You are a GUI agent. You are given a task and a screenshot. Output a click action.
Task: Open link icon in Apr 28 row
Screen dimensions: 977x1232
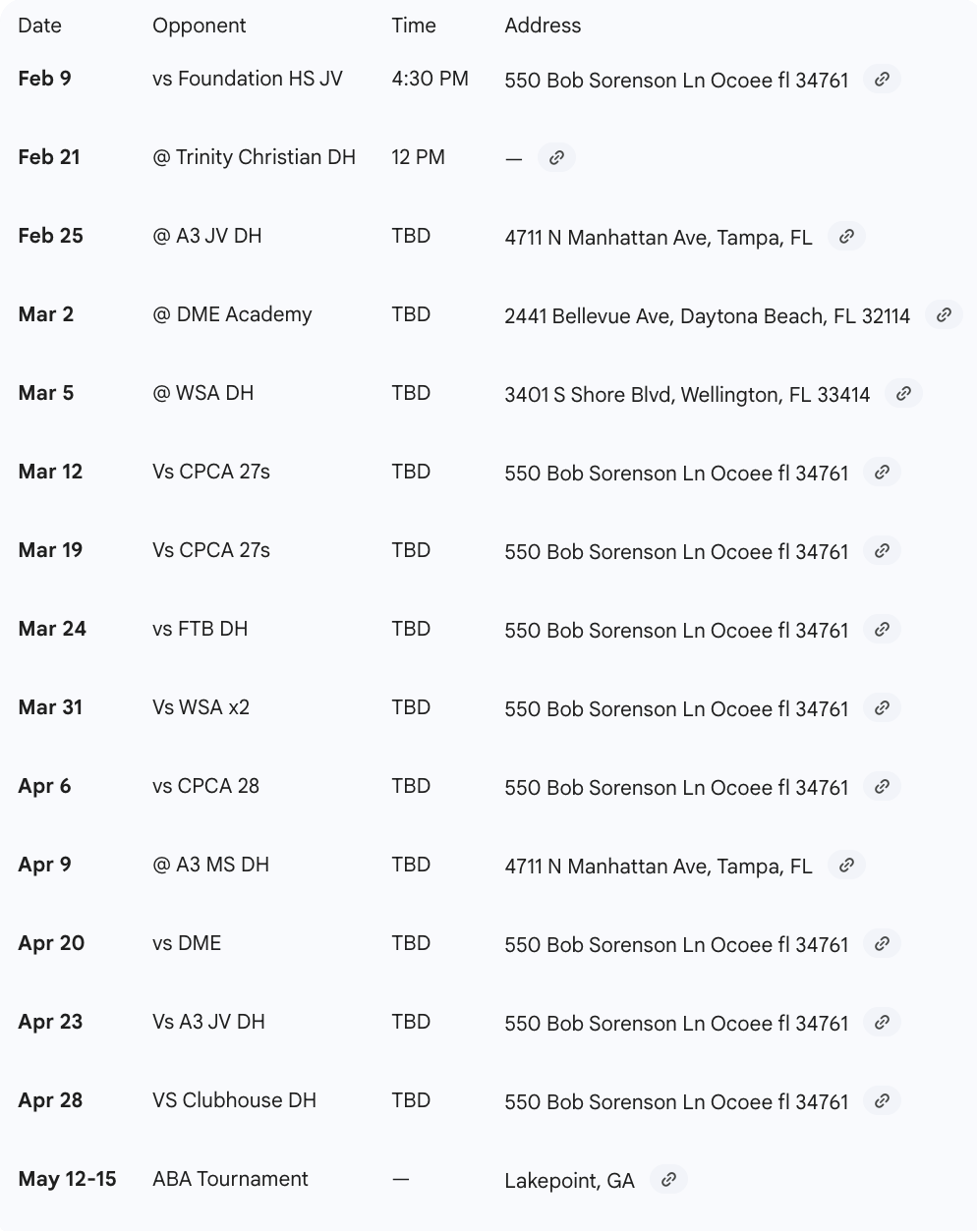(x=882, y=1101)
